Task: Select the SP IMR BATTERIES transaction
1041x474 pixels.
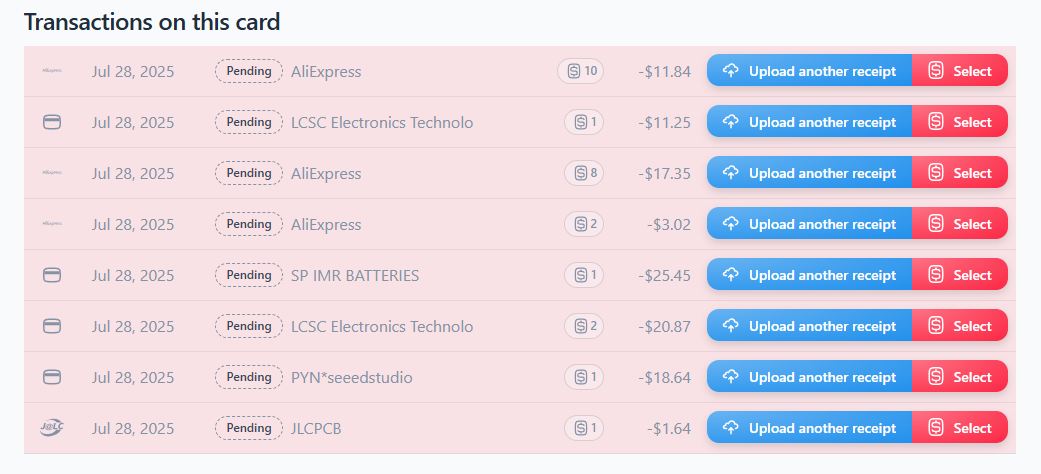Action: (x=960, y=275)
